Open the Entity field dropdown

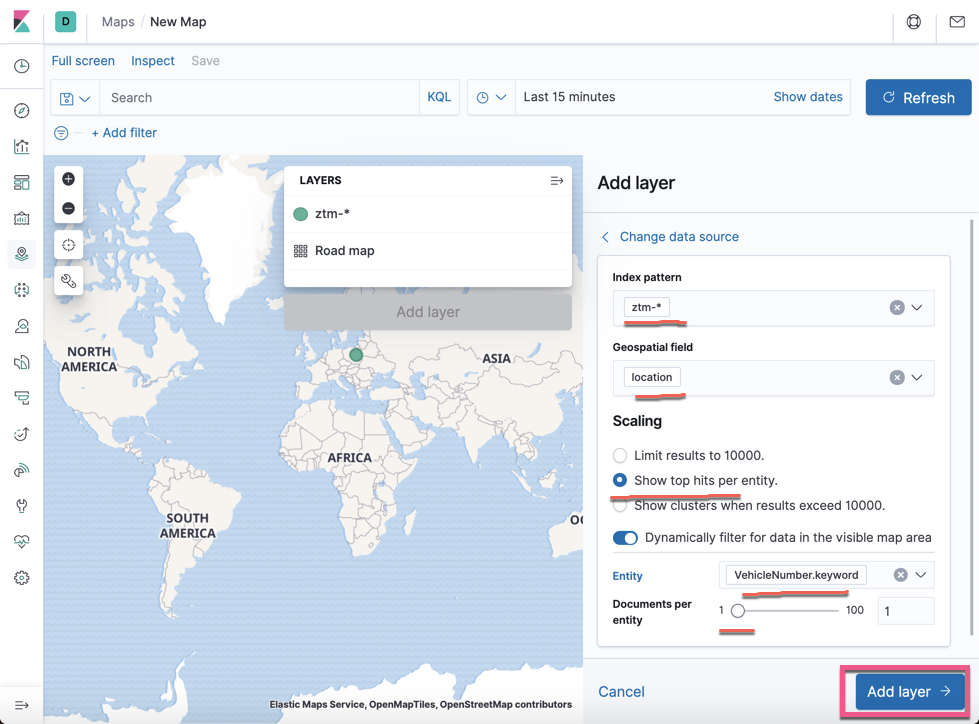(921, 575)
